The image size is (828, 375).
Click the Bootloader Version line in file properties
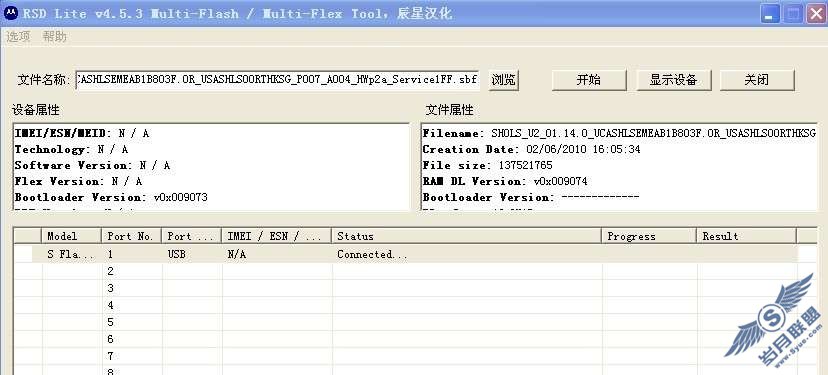(x=531, y=197)
